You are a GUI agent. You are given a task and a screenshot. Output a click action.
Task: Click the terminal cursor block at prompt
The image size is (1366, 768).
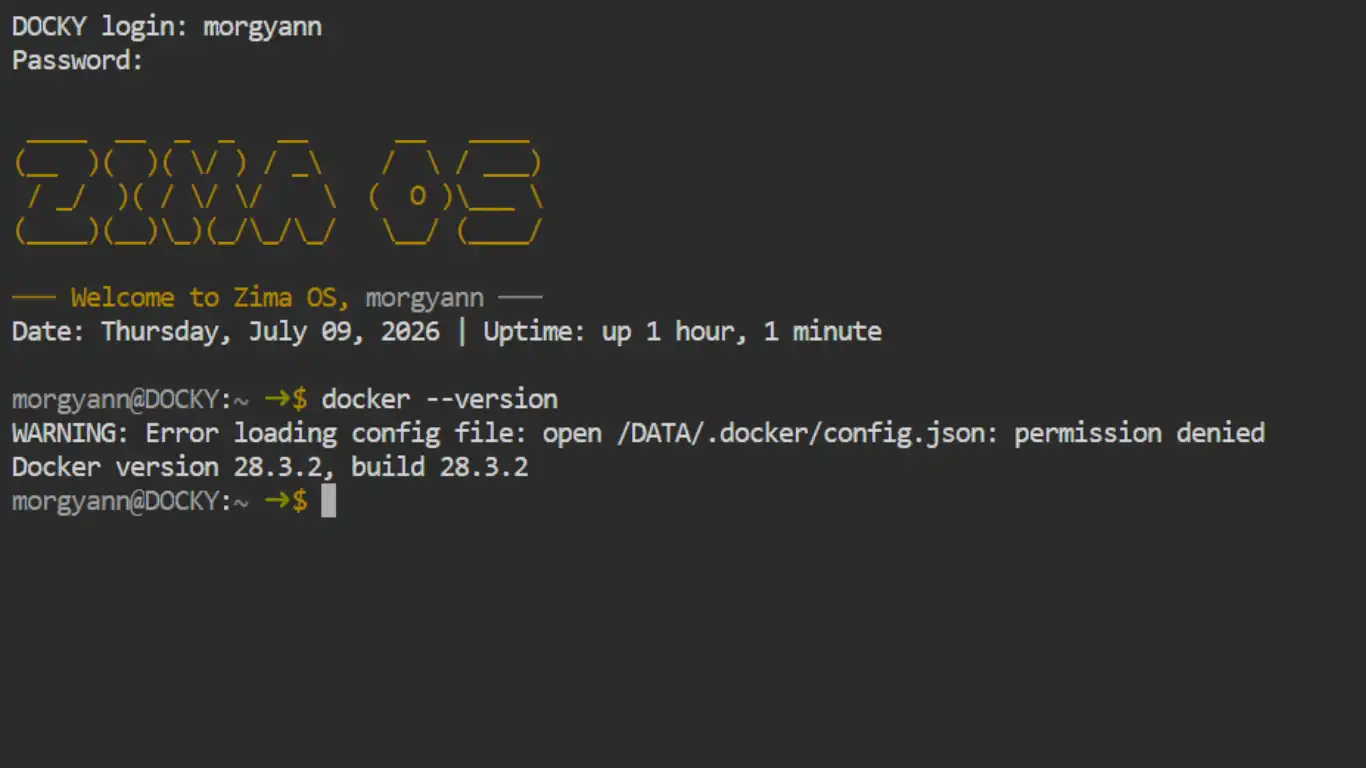click(x=328, y=501)
